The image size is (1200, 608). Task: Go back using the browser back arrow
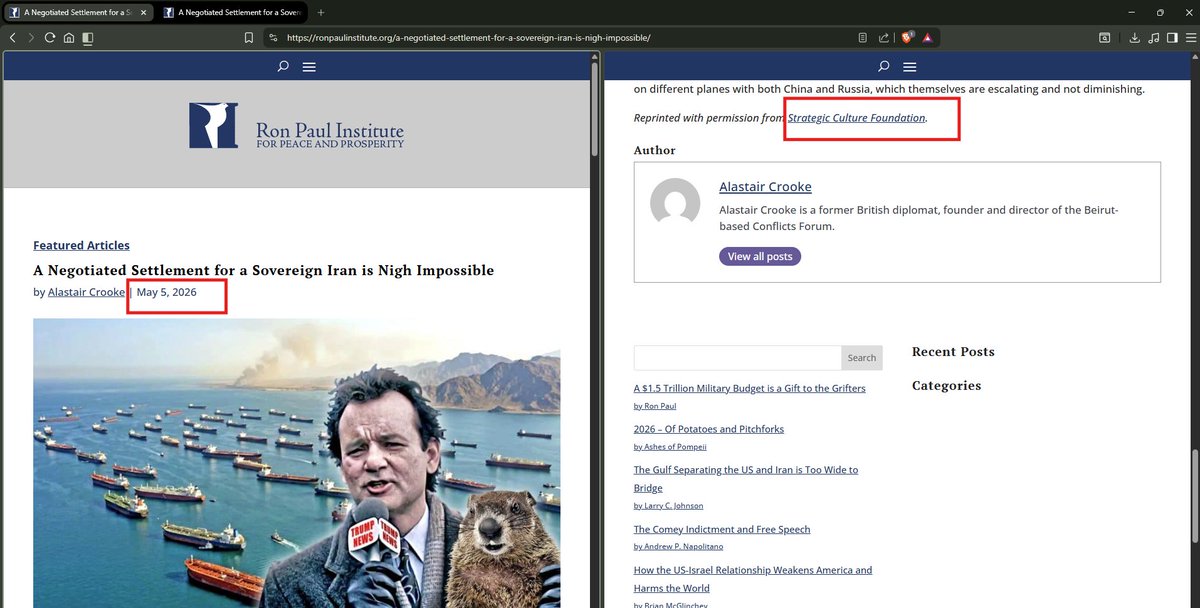[x=13, y=38]
